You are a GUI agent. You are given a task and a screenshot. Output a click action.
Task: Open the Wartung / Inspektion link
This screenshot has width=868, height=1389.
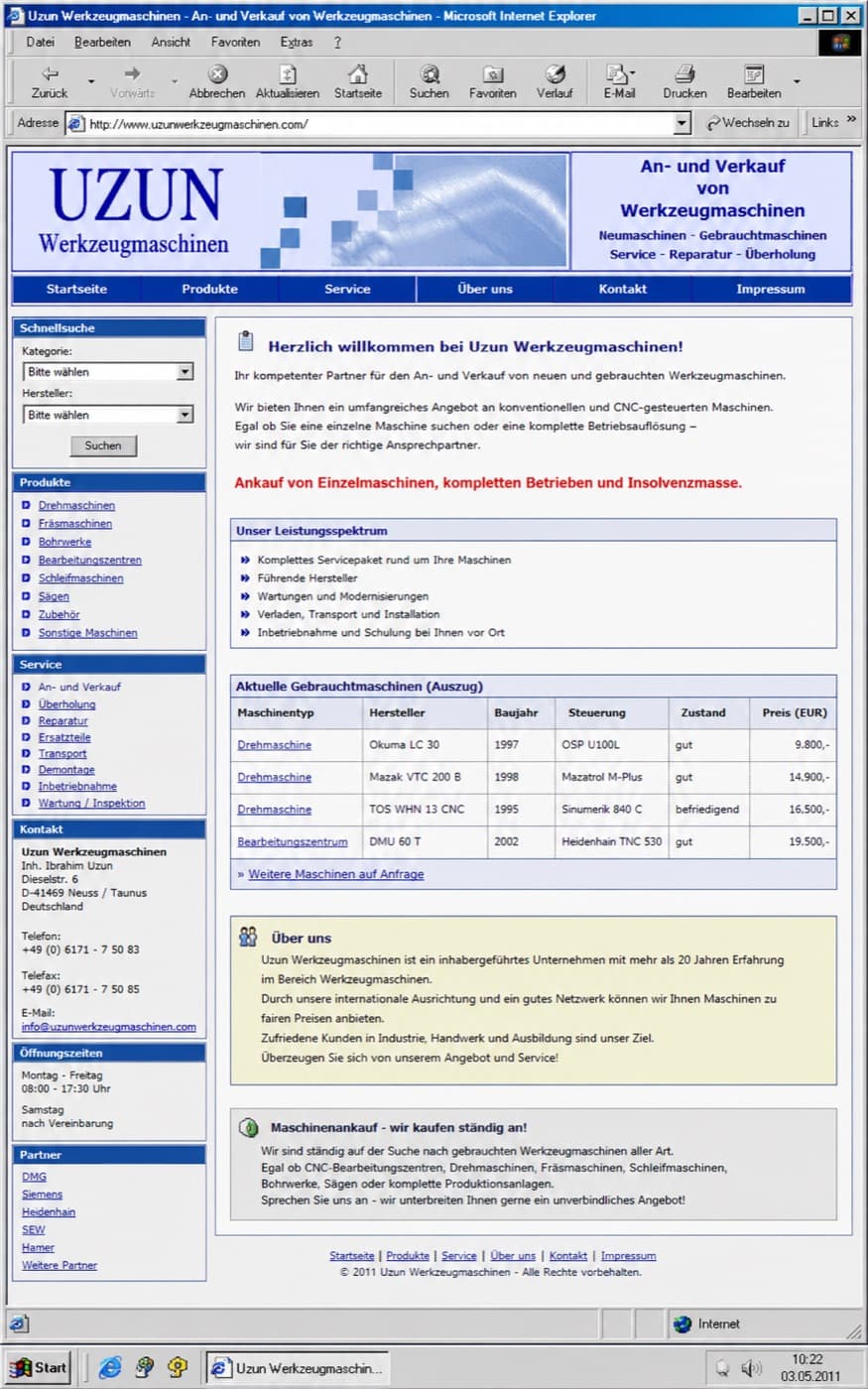[91, 803]
